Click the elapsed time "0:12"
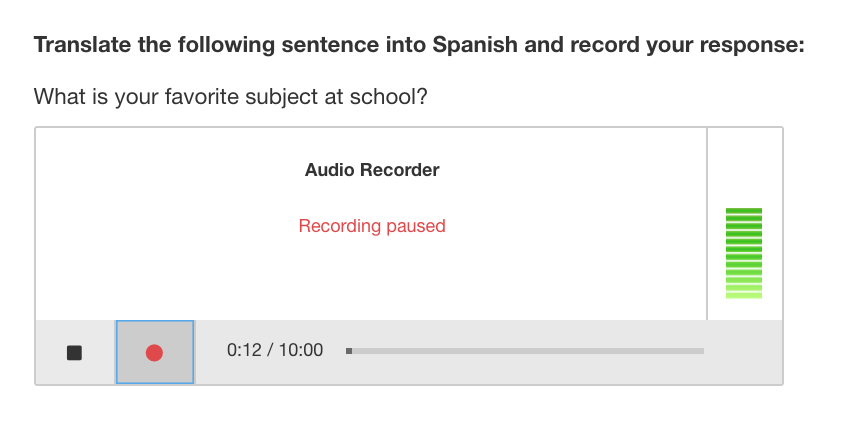 point(244,351)
